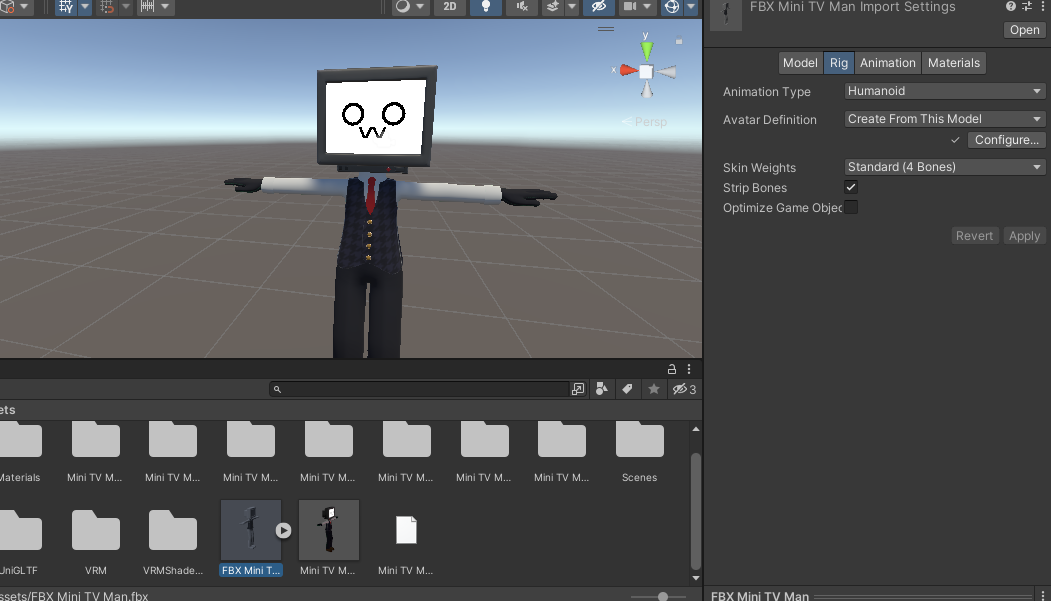
Task: Lock scene gizmo rotation padlock
Action: (x=679, y=41)
